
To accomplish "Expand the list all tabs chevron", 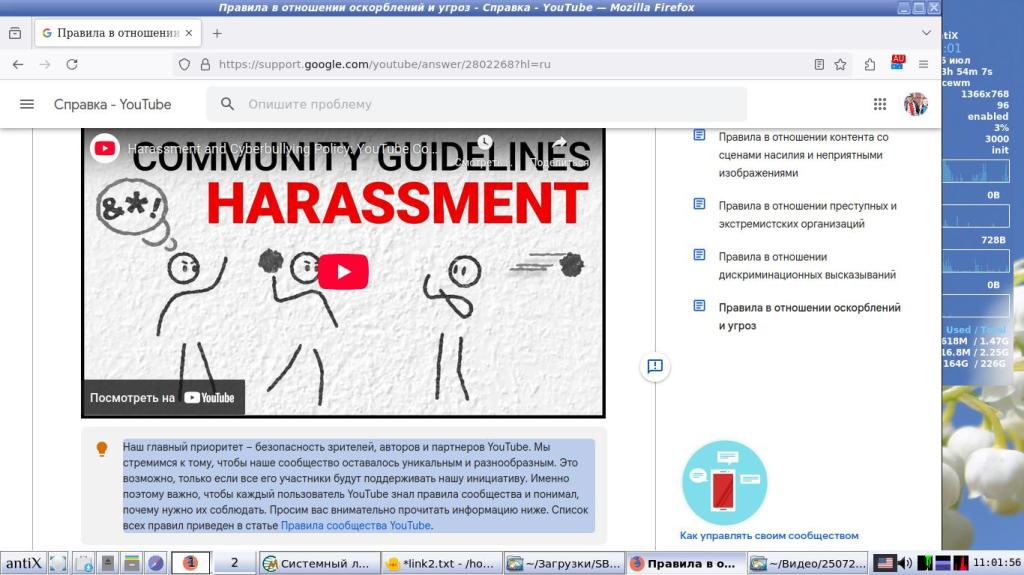I will tap(923, 32).
